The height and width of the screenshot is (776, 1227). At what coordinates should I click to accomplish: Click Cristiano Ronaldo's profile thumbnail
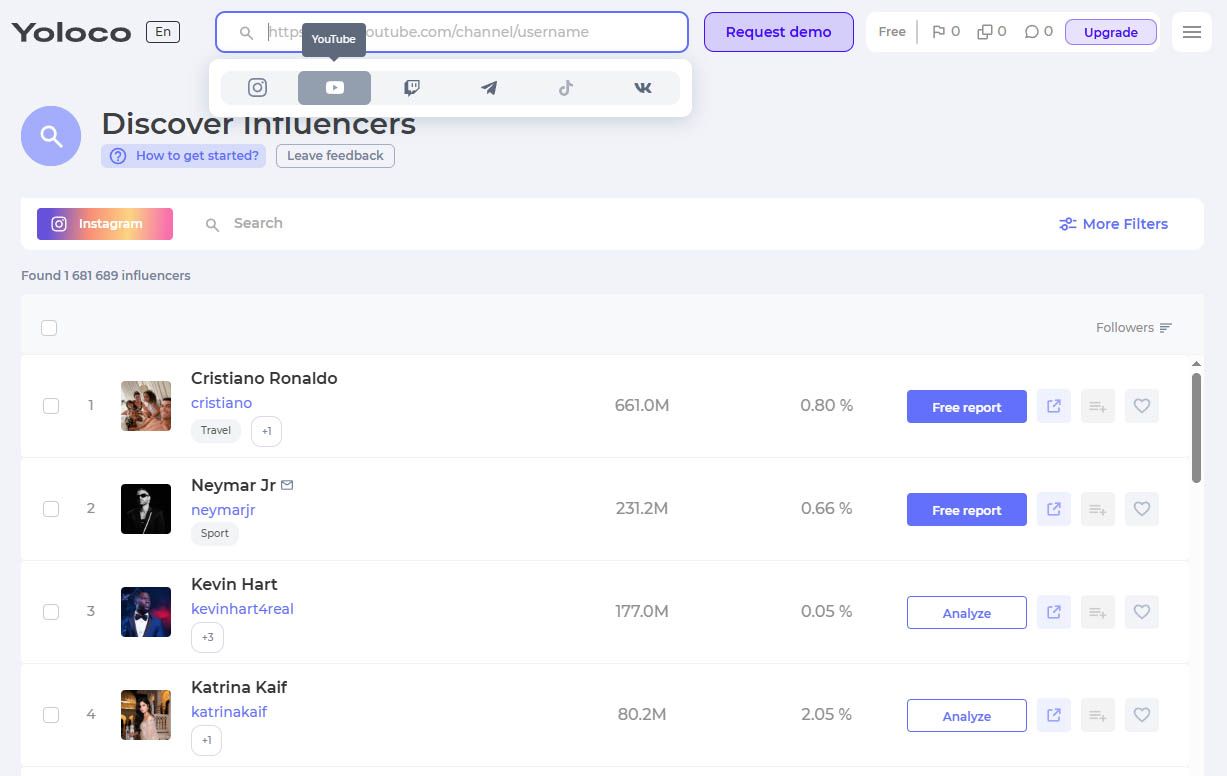coord(146,406)
